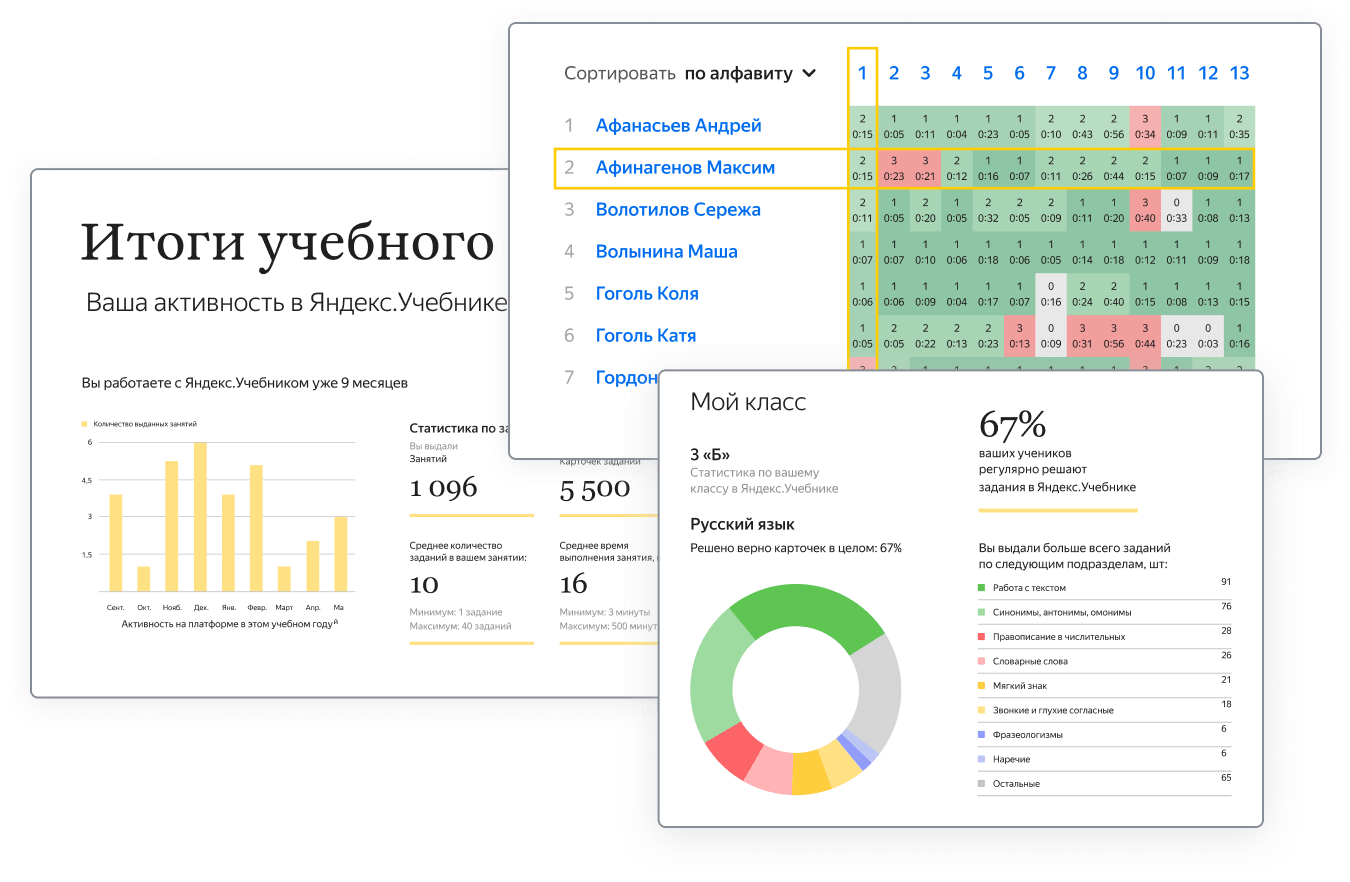Click Афанасьев Андрей's cell 0:35 in column 13
Screen dimensions: 1350x882
[1239, 126]
